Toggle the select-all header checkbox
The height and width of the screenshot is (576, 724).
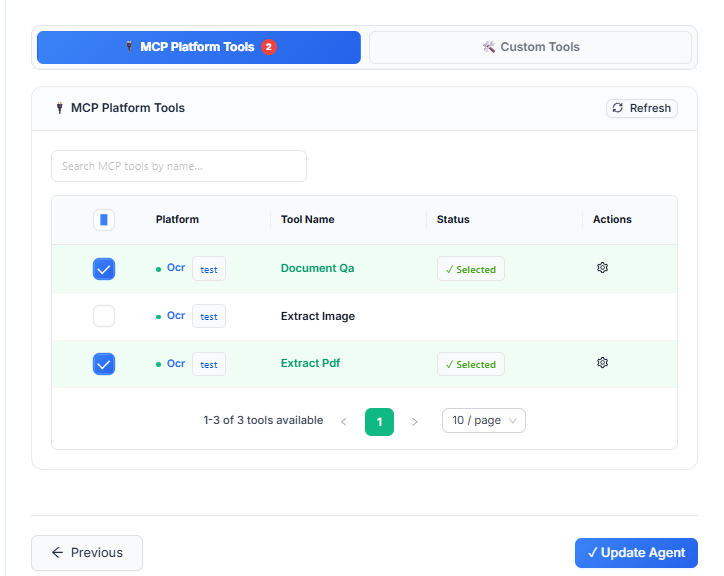coord(104,220)
